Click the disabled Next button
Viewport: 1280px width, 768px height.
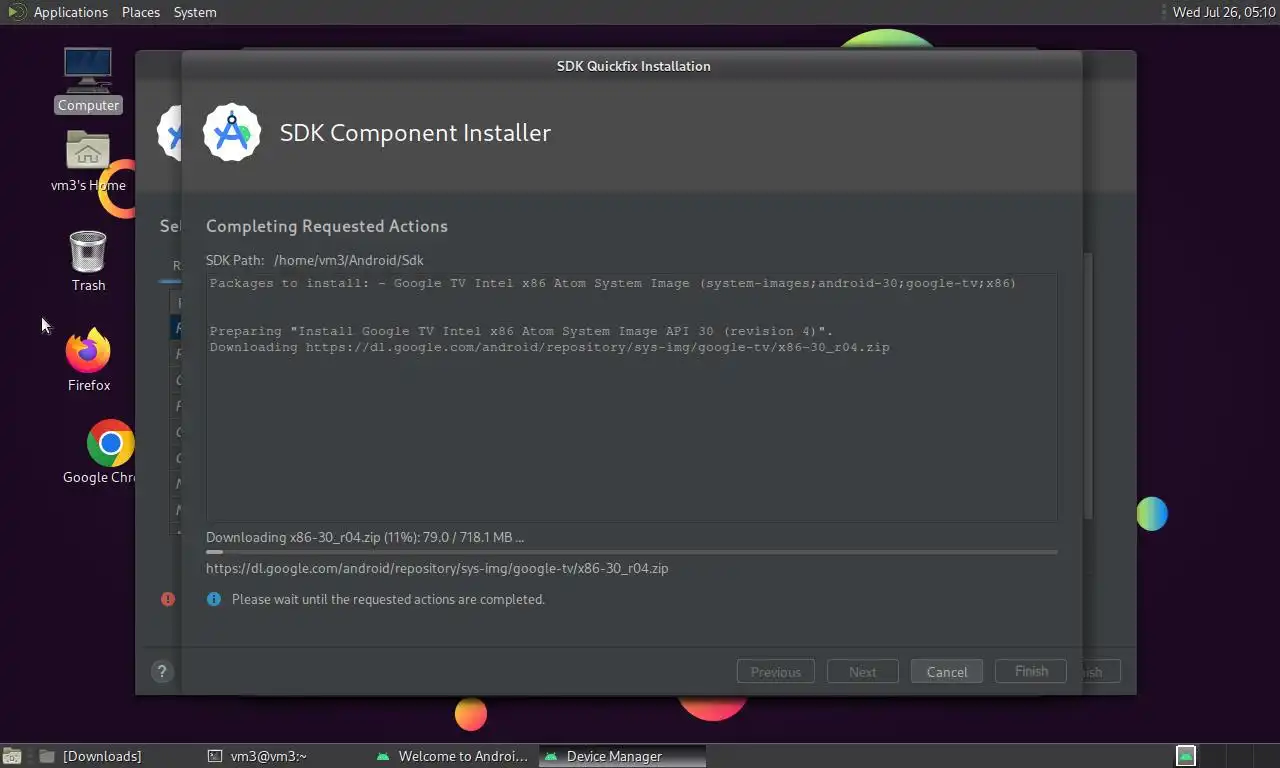coord(863,671)
